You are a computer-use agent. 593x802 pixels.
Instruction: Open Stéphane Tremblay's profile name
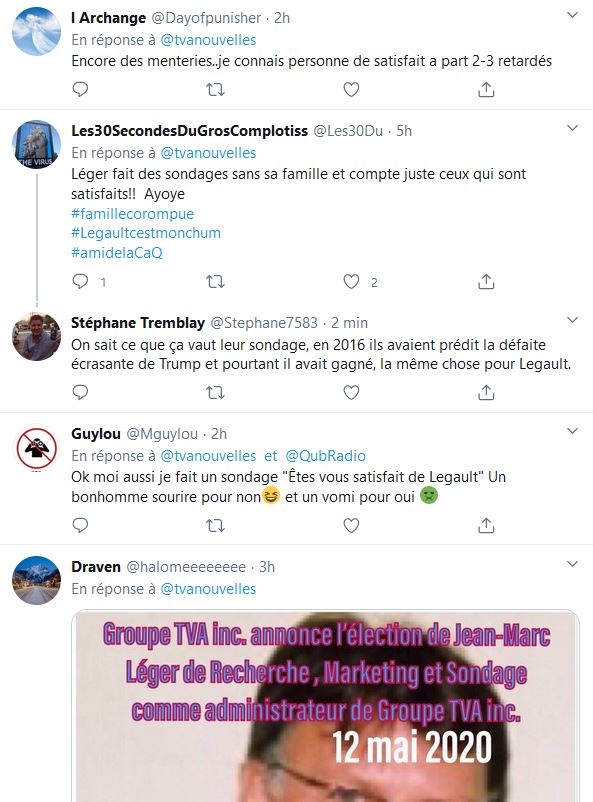pyautogui.click(x=138, y=323)
